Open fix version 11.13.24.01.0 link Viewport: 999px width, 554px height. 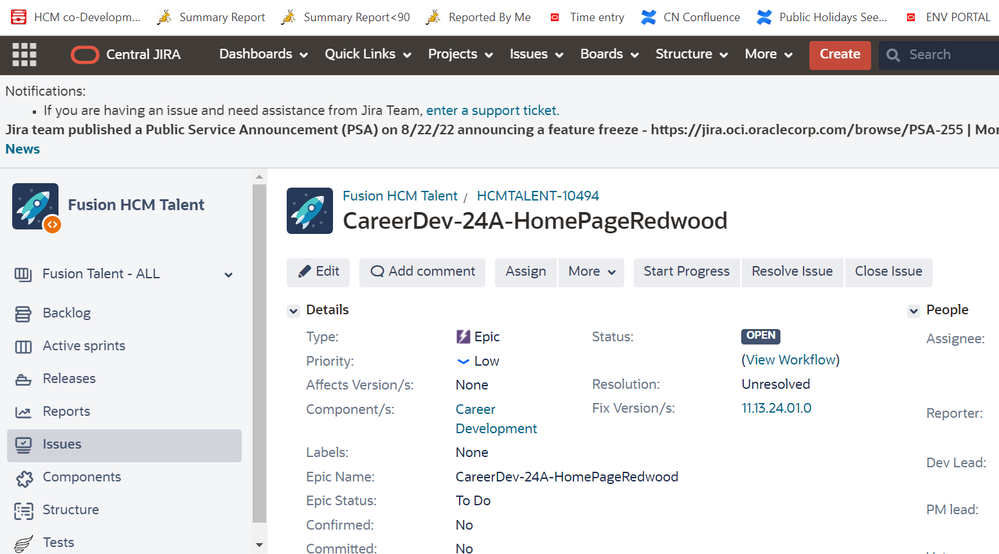(776, 408)
